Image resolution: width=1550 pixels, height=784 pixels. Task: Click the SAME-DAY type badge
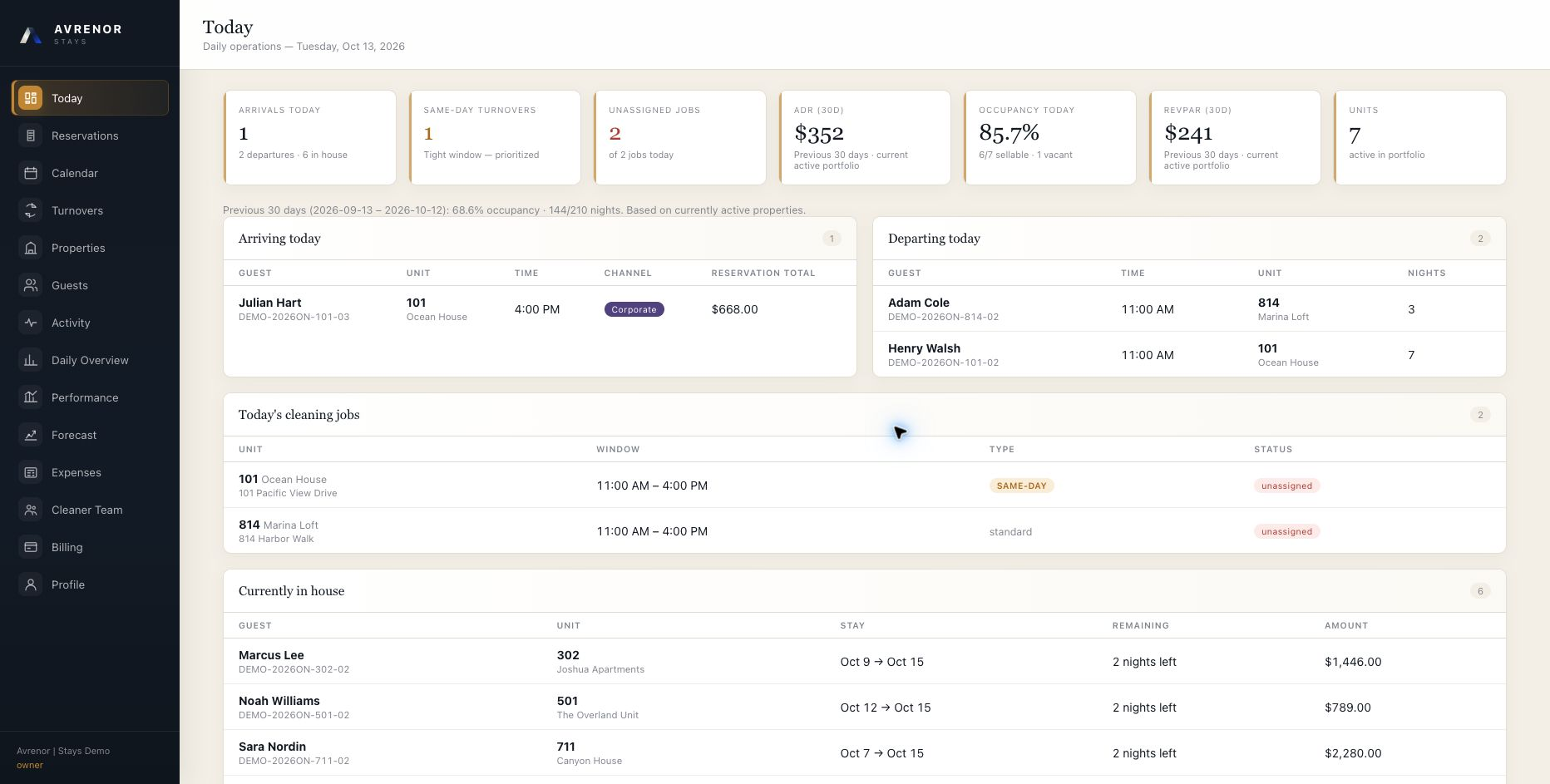[x=1021, y=486]
